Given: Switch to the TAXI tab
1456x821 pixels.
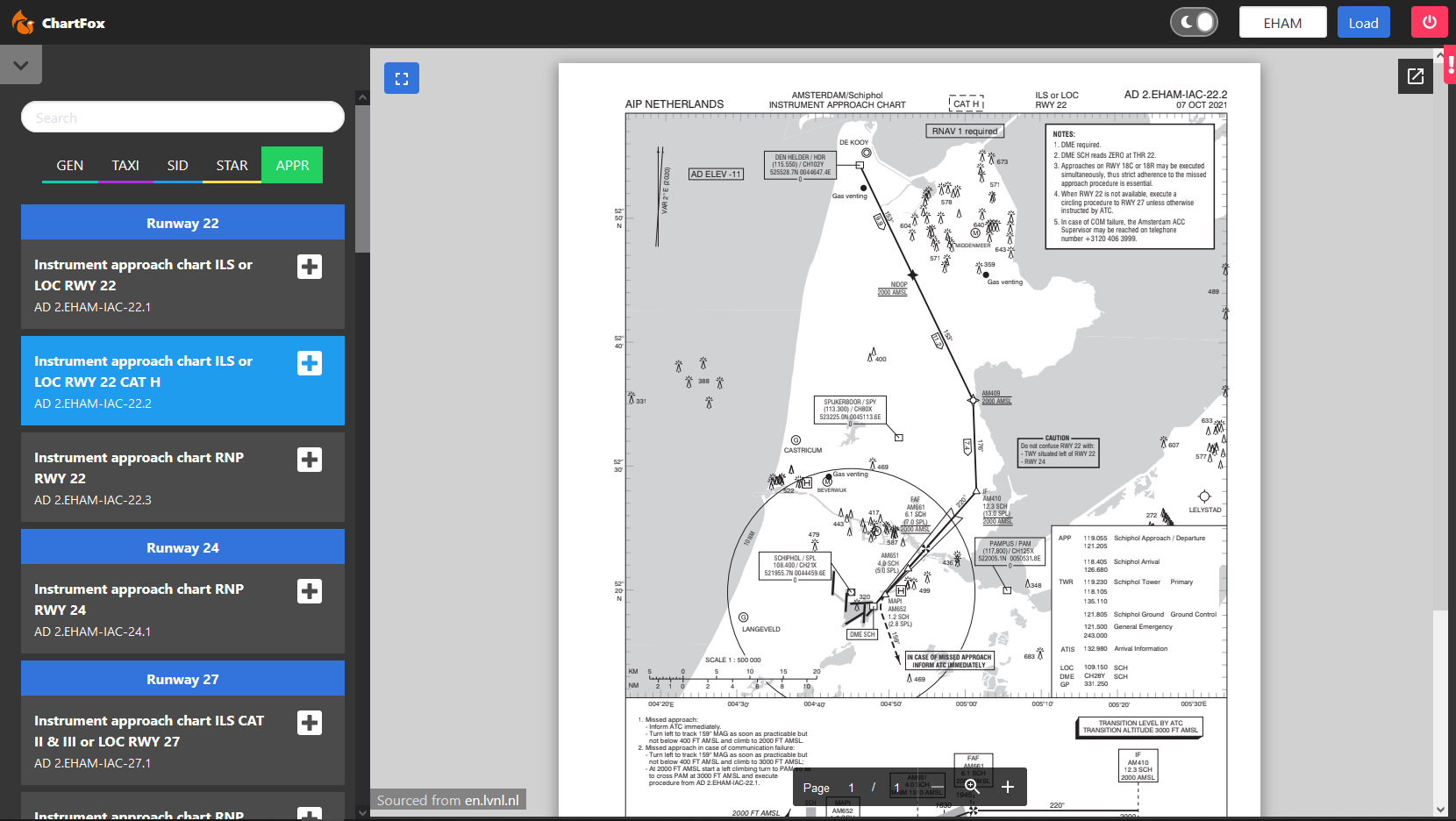Looking at the screenshot, I should click(x=125, y=165).
